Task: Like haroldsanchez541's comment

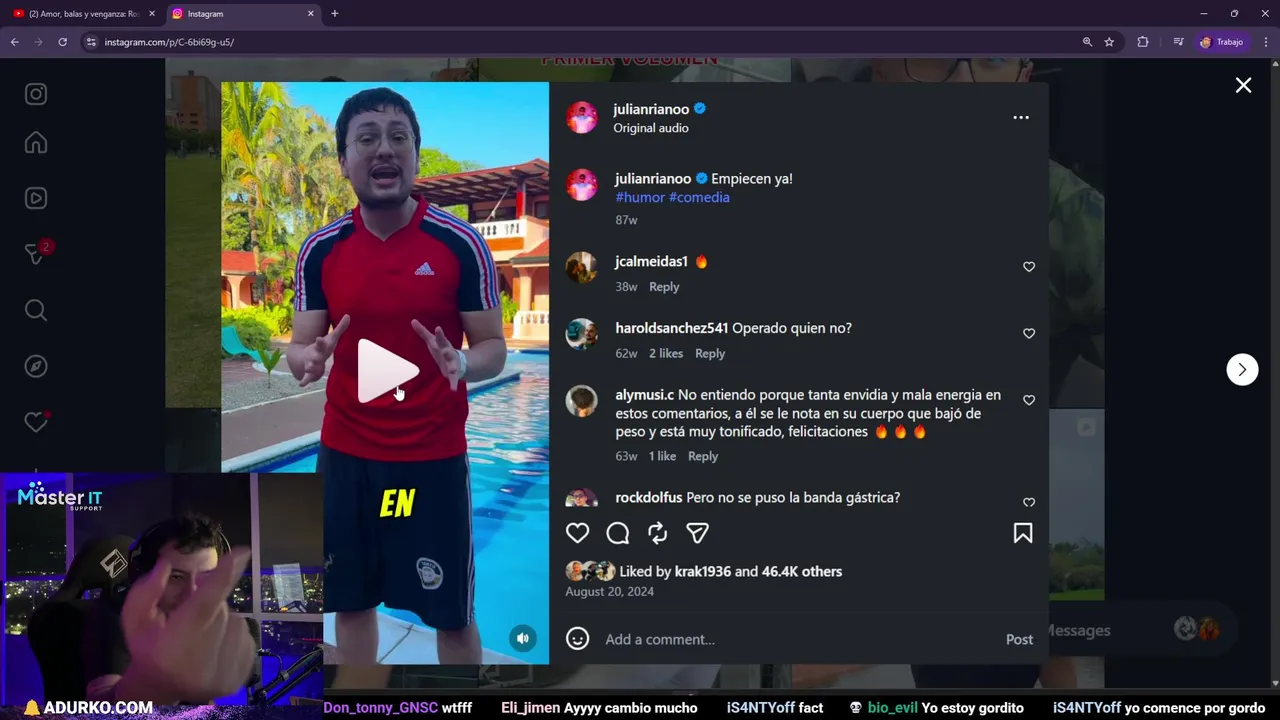Action: [1029, 333]
